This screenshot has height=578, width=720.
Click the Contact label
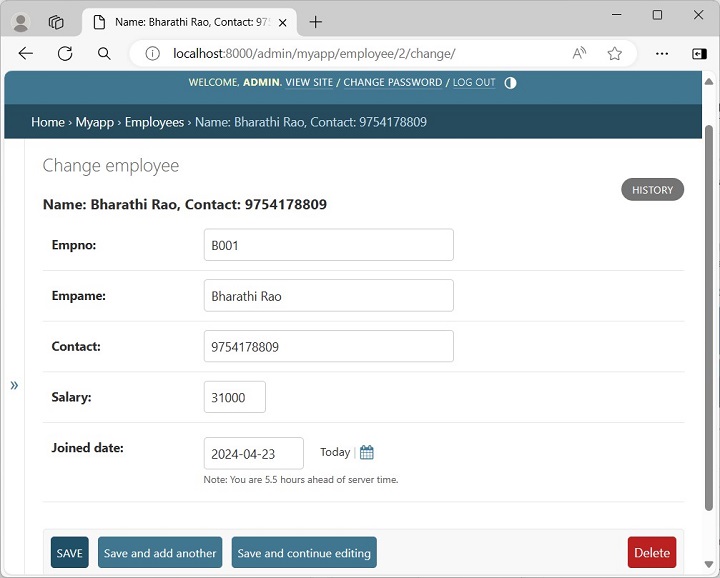coord(76,346)
